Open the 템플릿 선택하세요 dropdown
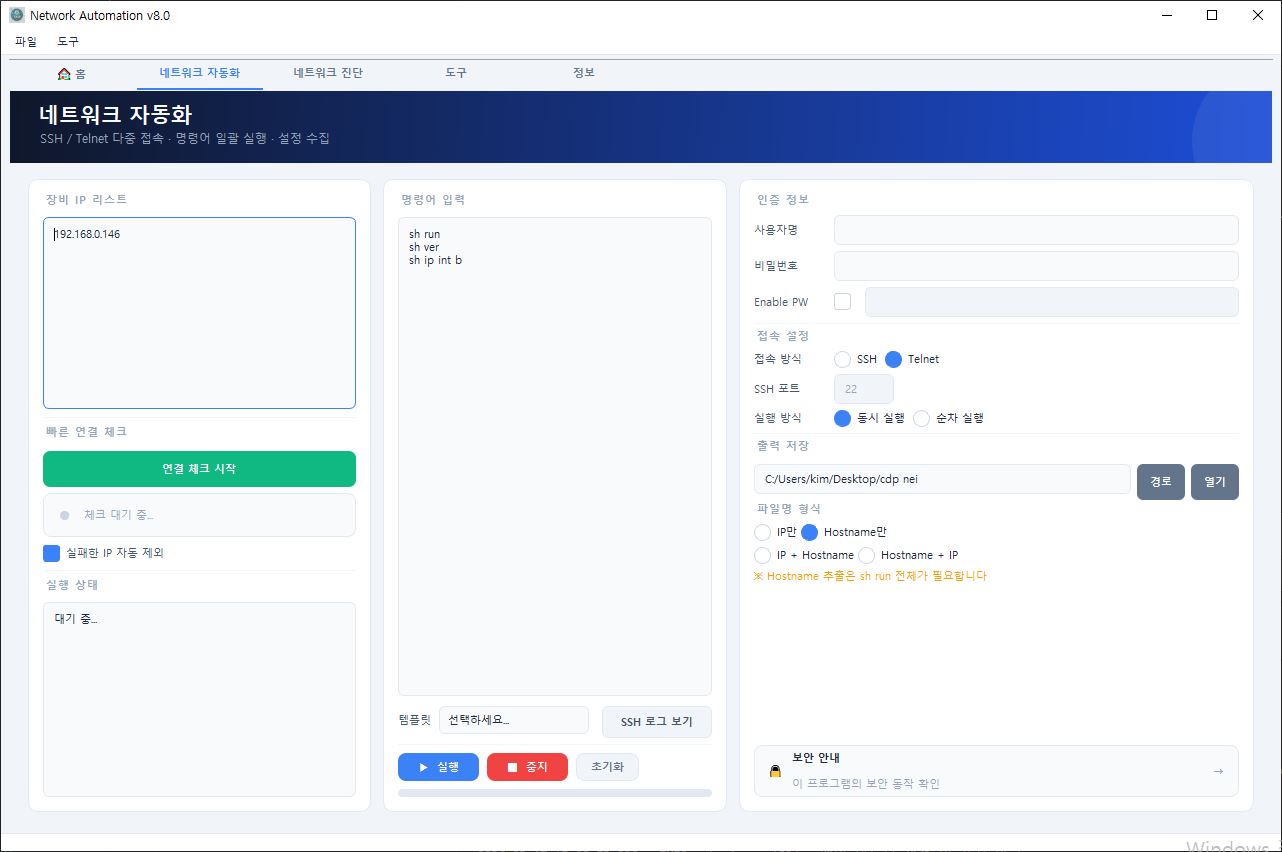This screenshot has width=1282, height=852. [x=513, y=720]
